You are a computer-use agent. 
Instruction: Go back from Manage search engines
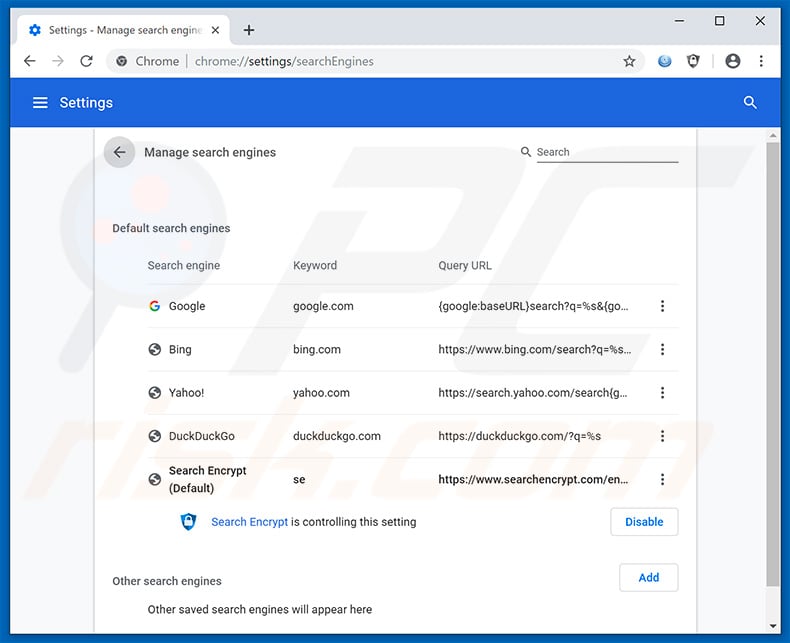tap(119, 152)
